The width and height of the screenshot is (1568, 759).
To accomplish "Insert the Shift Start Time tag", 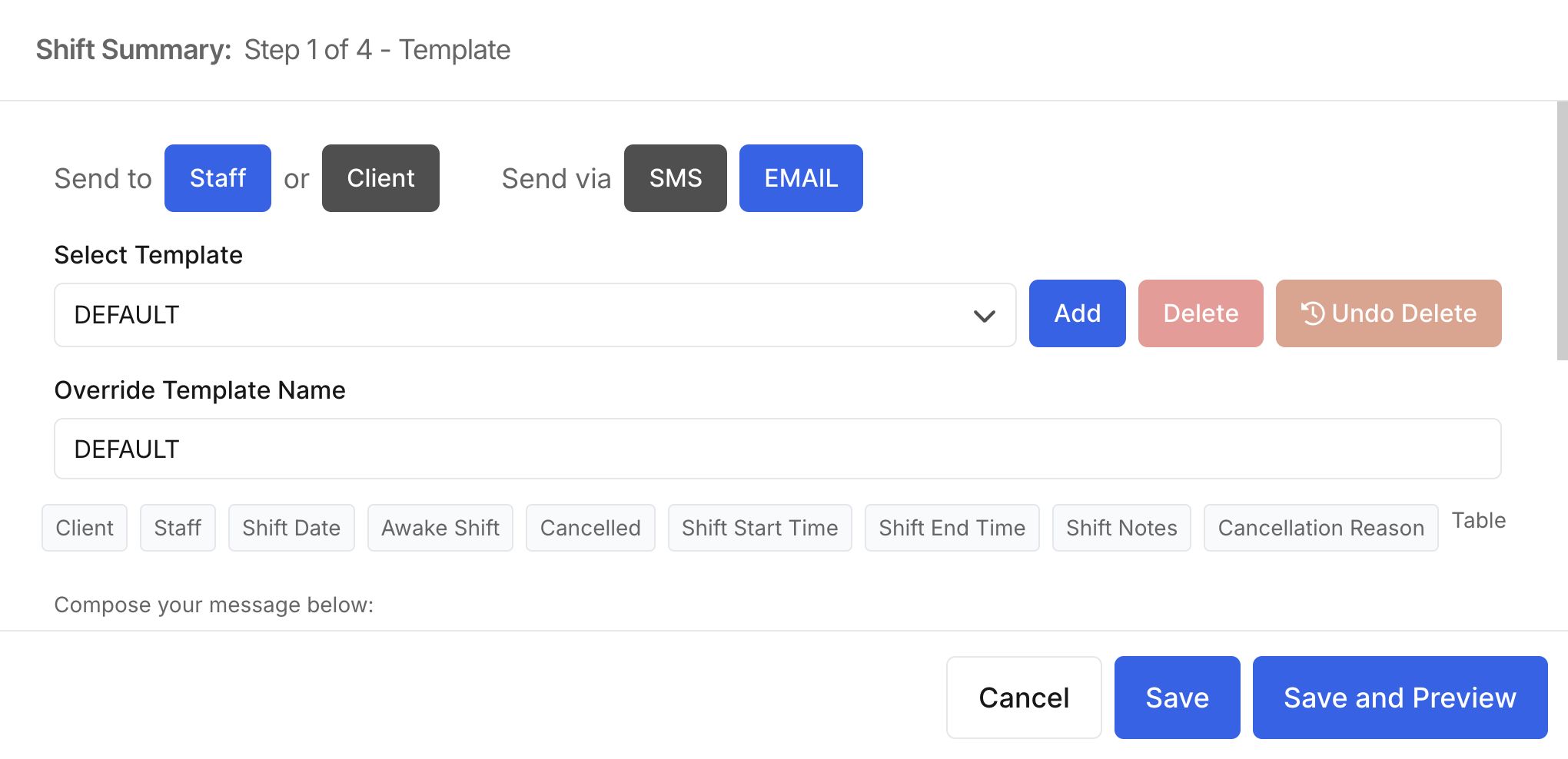I will [760, 528].
